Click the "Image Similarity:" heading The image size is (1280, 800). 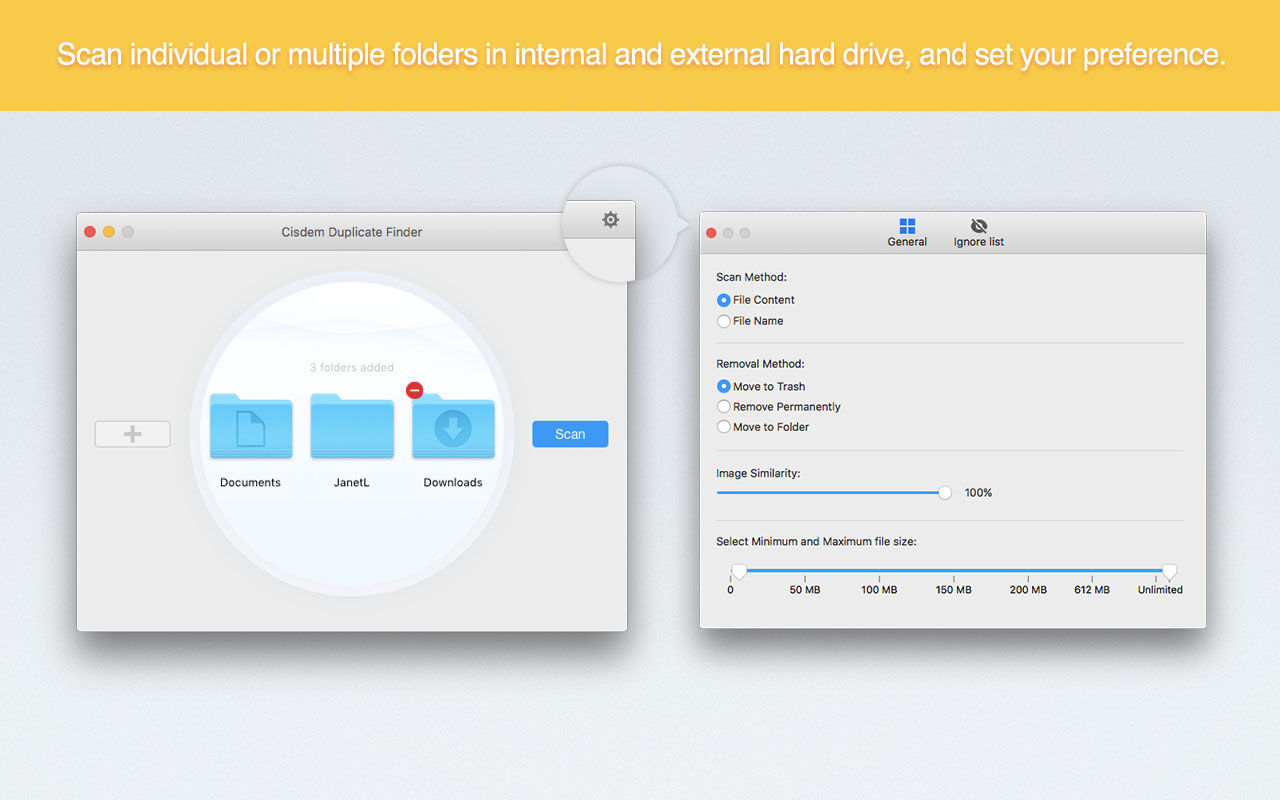[x=758, y=473]
